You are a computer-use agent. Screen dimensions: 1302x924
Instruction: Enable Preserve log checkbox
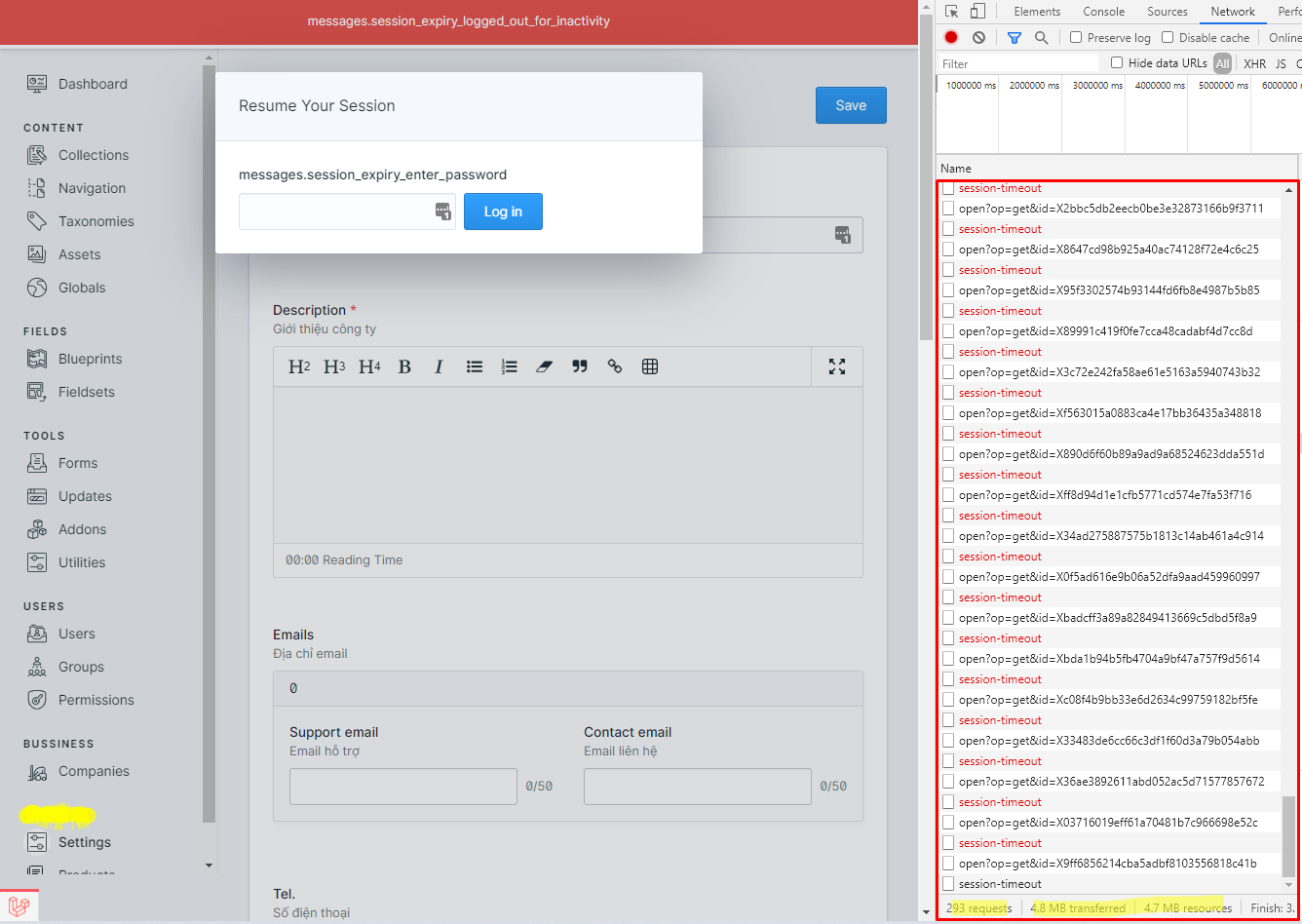coord(1076,37)
